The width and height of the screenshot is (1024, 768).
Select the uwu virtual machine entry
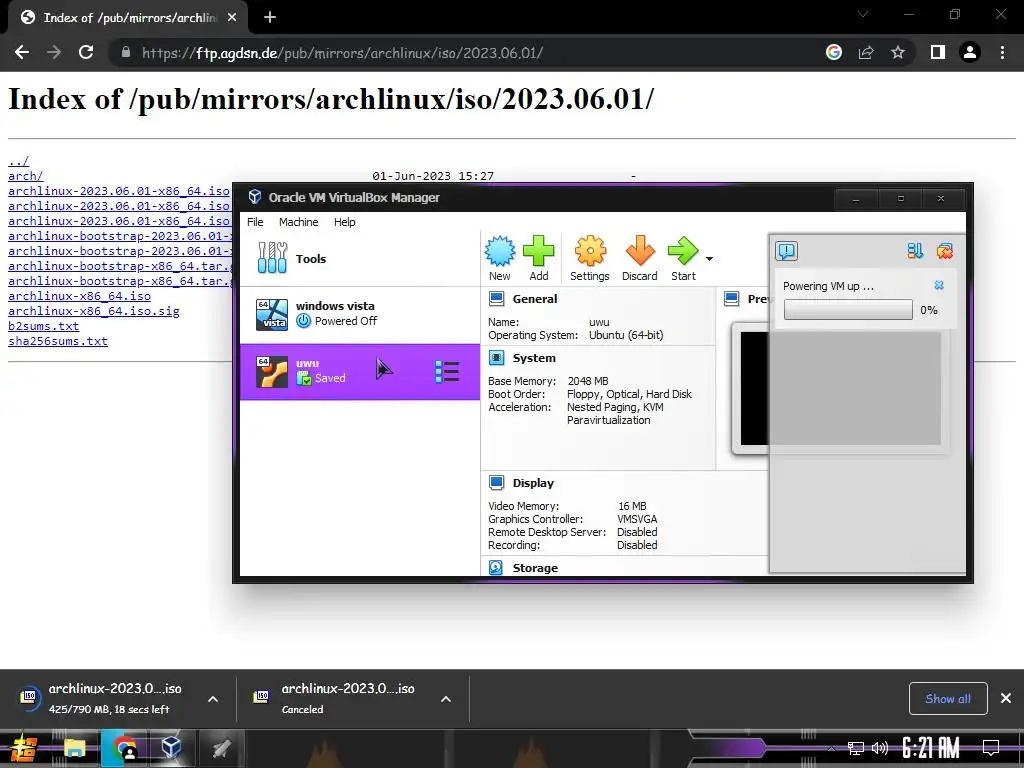coord(360,372)
